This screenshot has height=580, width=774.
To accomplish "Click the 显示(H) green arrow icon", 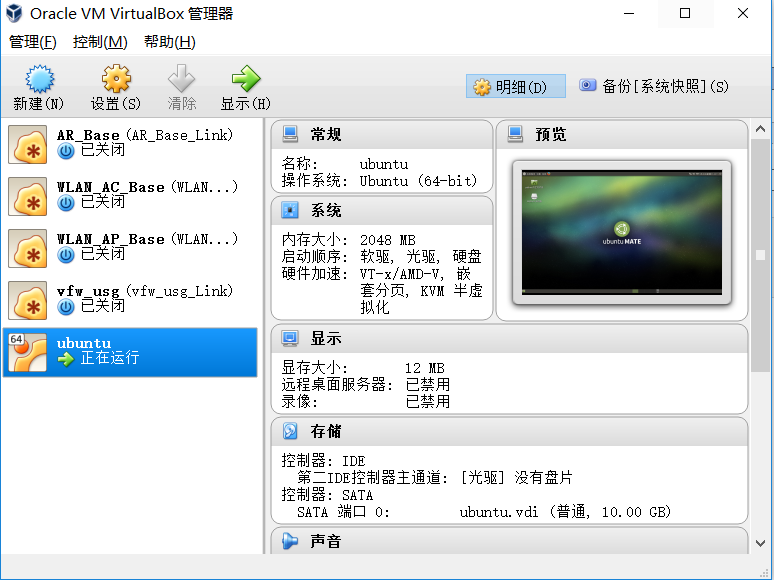I will tap(245, 79).
